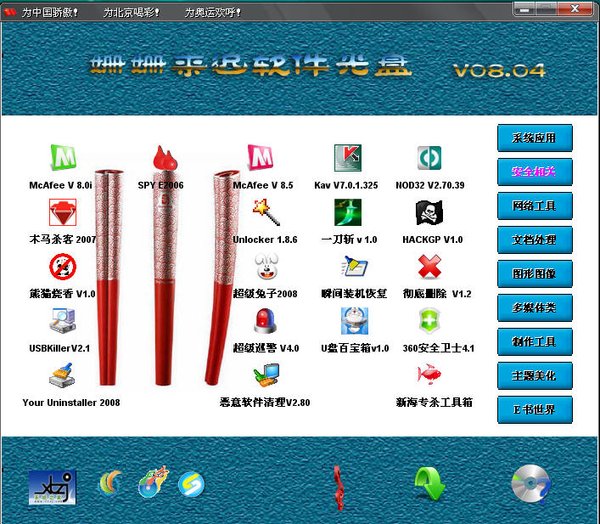Click the 恶意软件清理V2.80 text label
The image size is (600, 524).
(265, 403)
